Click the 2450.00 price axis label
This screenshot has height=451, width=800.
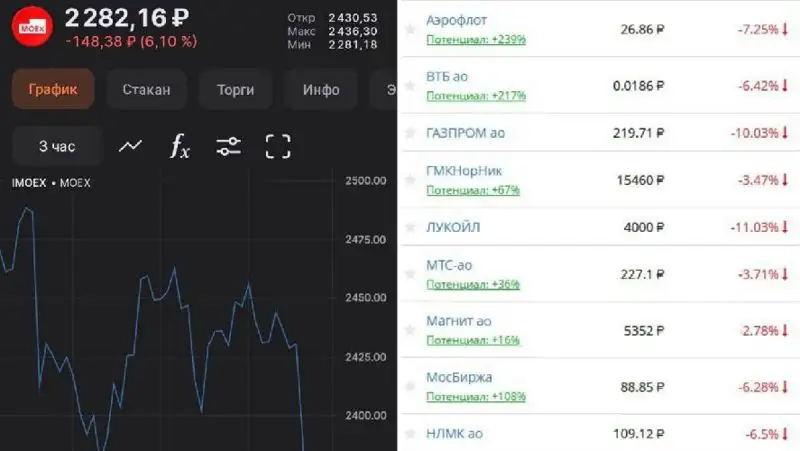pos(365,298)
